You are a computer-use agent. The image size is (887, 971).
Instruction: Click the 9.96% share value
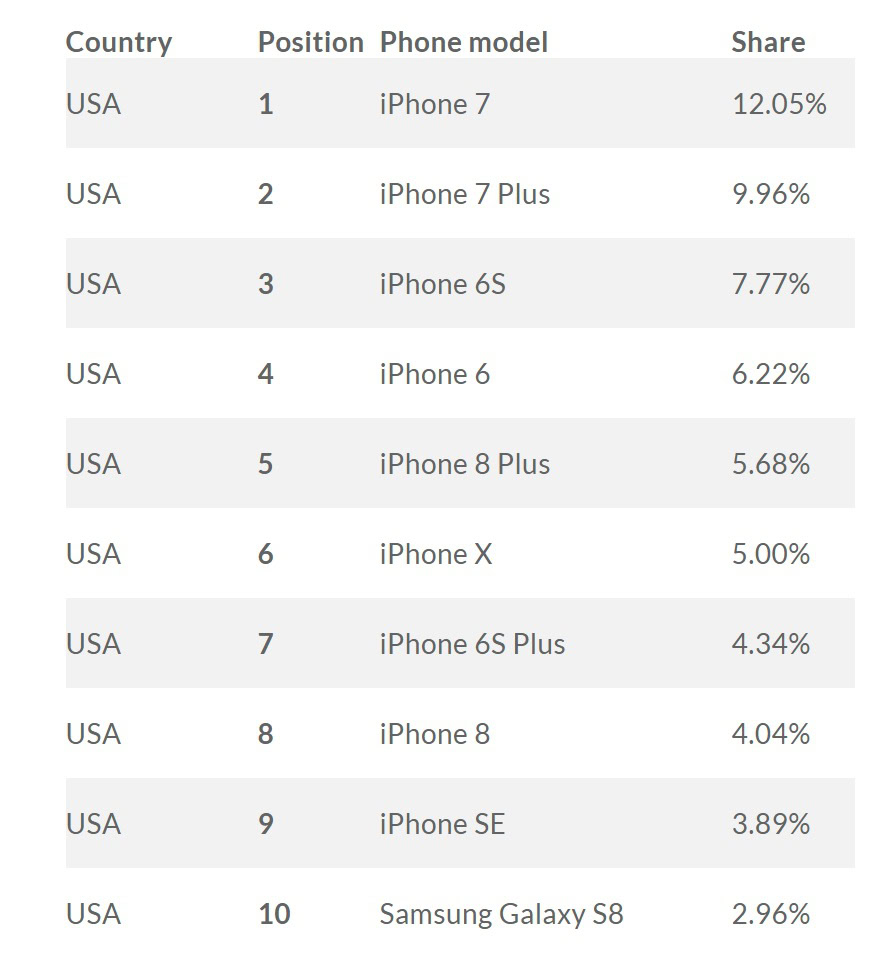coord(770,194)
